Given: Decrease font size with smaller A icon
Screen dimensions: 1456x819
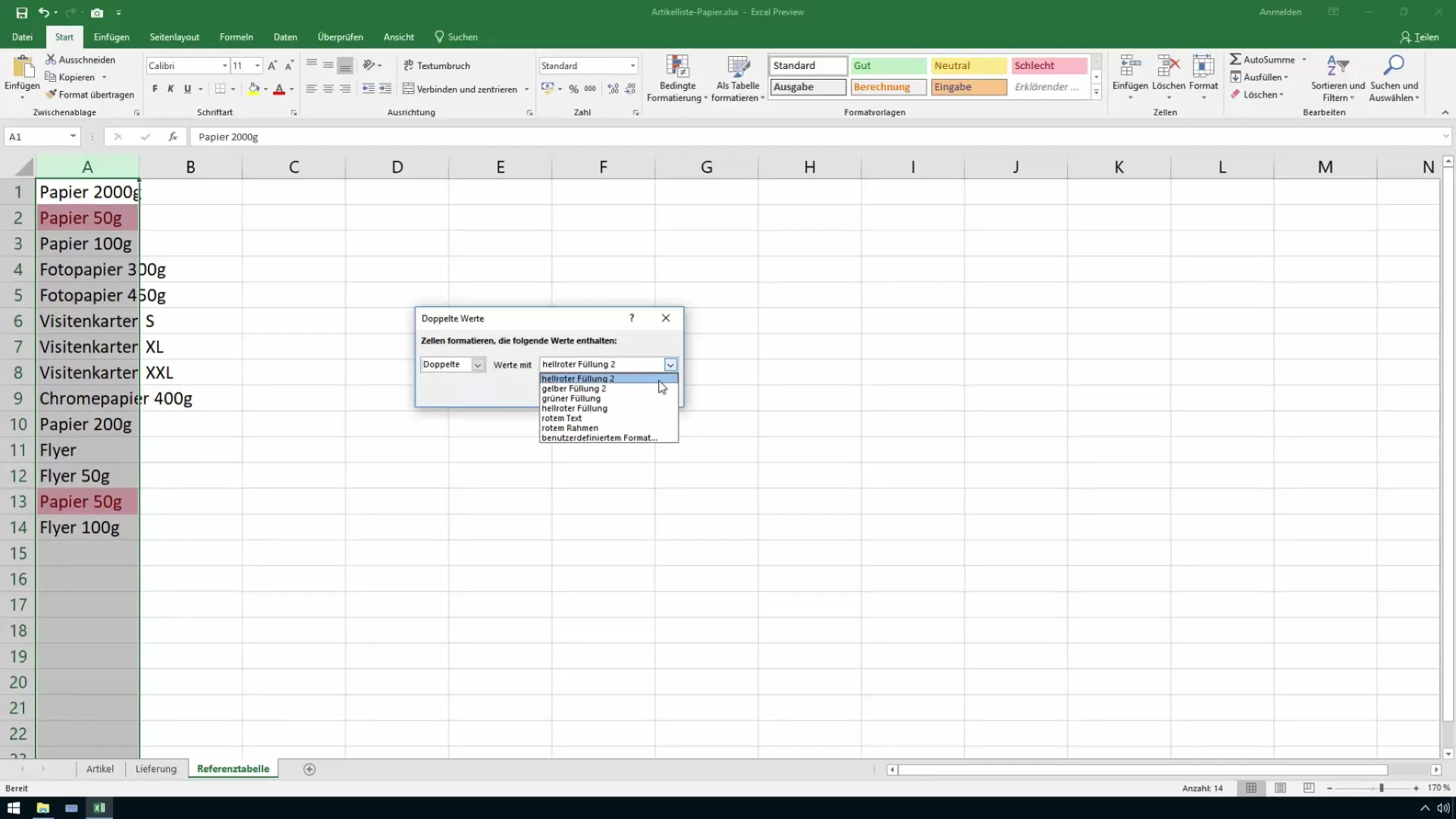Looking at the screenshot, I should 289,66.
